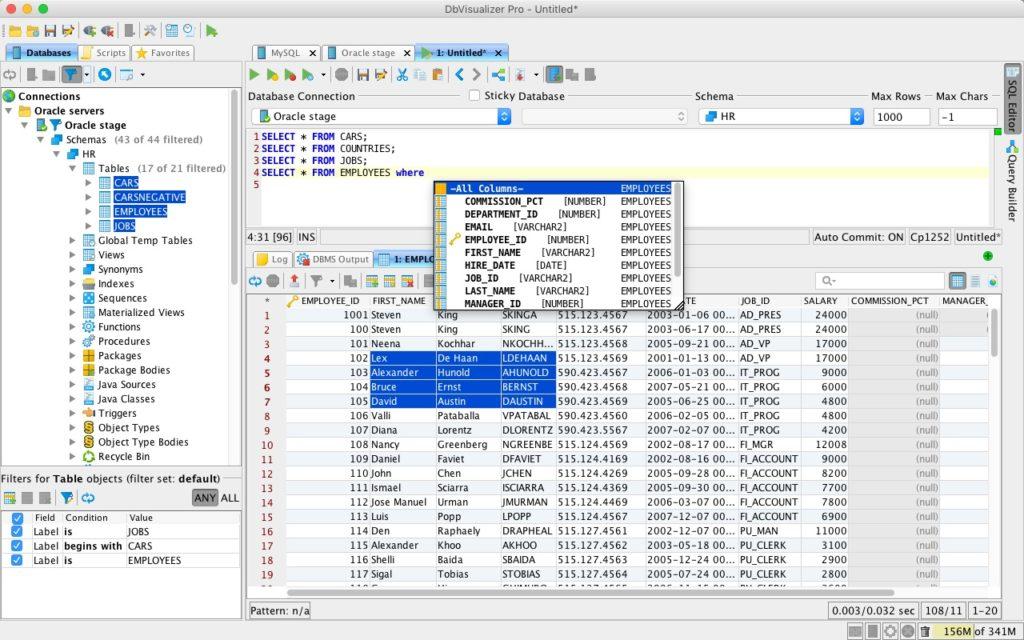Click the Cp1252 encoding status button
This screenshot has height=640, width=1024.
click(929, 236)
